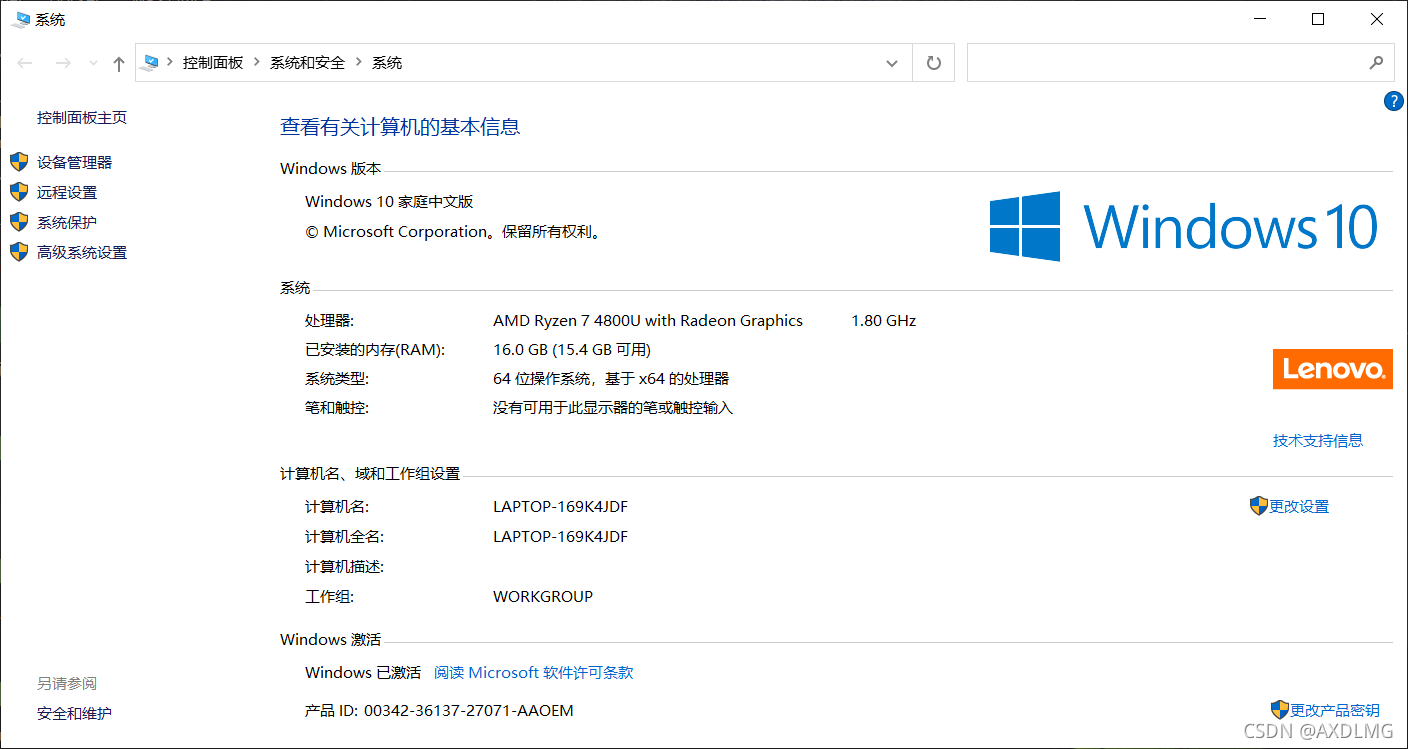Click the system icon in the title bar
This screenshot has width=1408, height=749.
21,19
